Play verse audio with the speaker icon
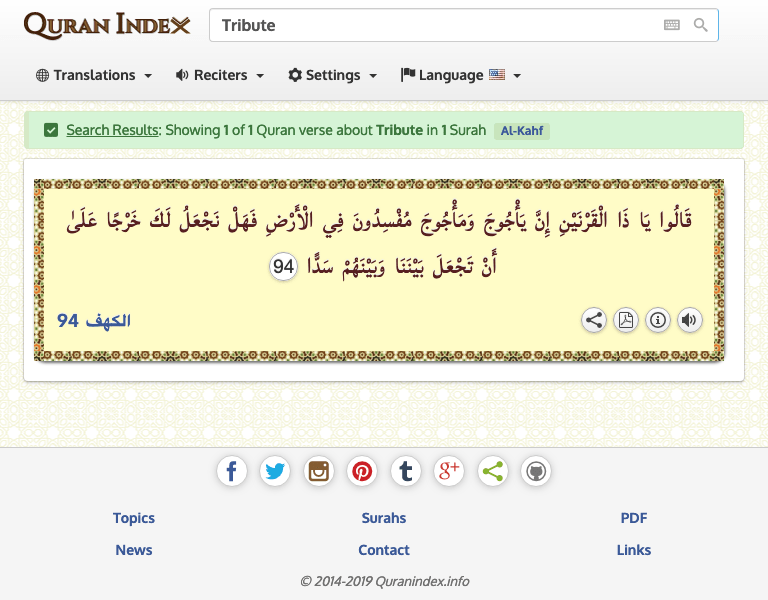Screen dimensions: 768x600 (689, 320)
